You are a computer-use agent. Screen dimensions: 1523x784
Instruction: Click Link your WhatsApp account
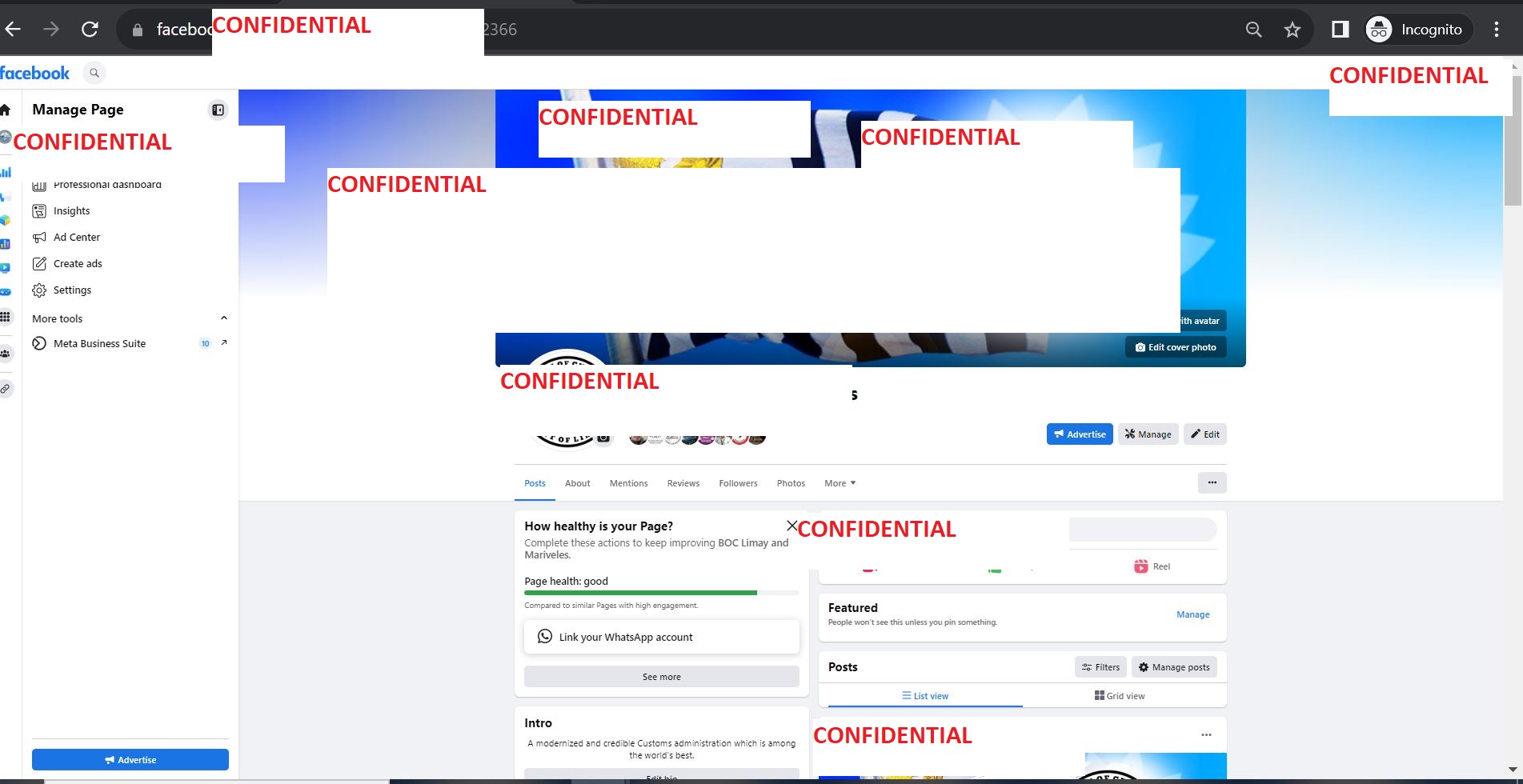(662, 637)
